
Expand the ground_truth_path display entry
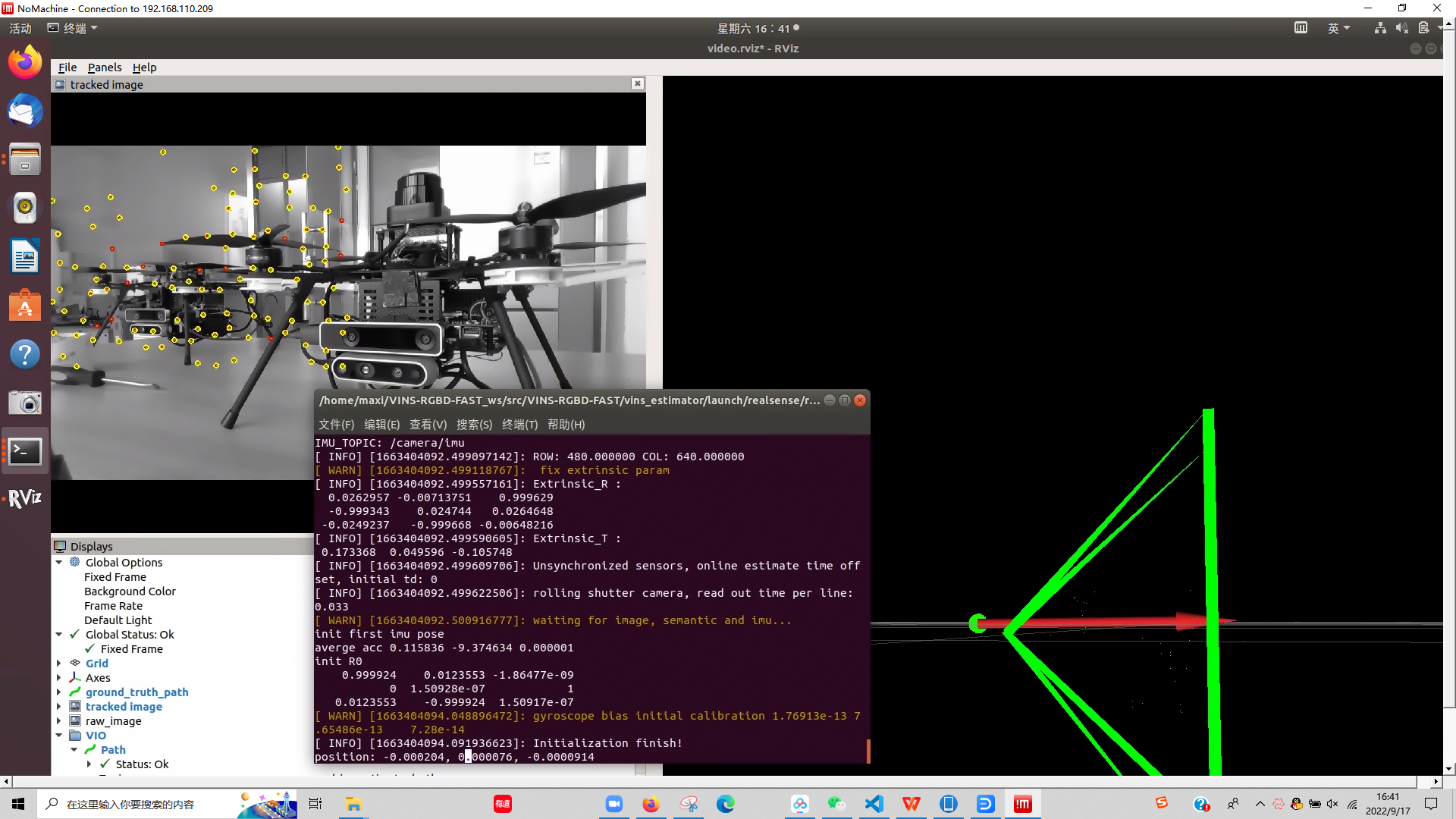(x=59, y=692)
